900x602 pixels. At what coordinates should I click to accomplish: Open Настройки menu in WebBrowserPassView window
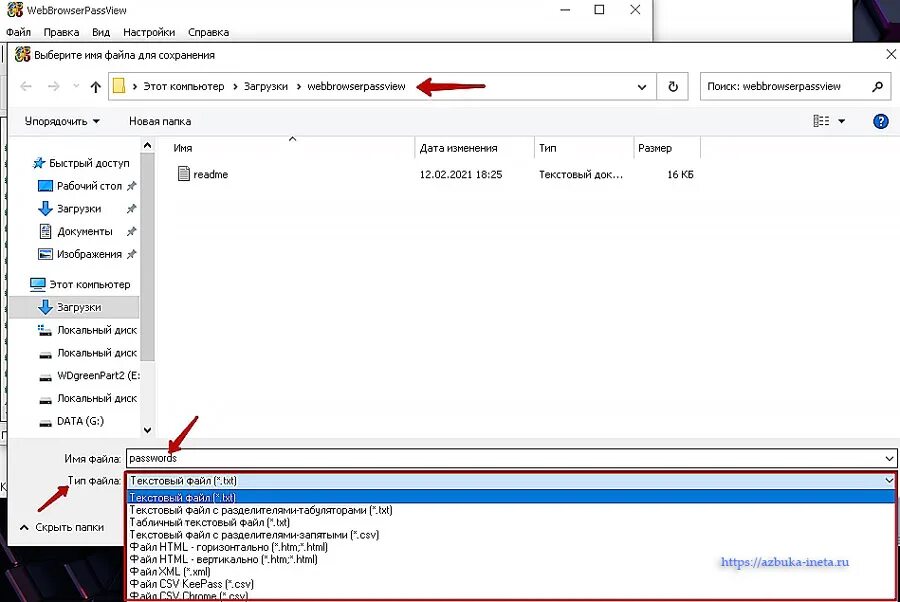tap(149, 32)
